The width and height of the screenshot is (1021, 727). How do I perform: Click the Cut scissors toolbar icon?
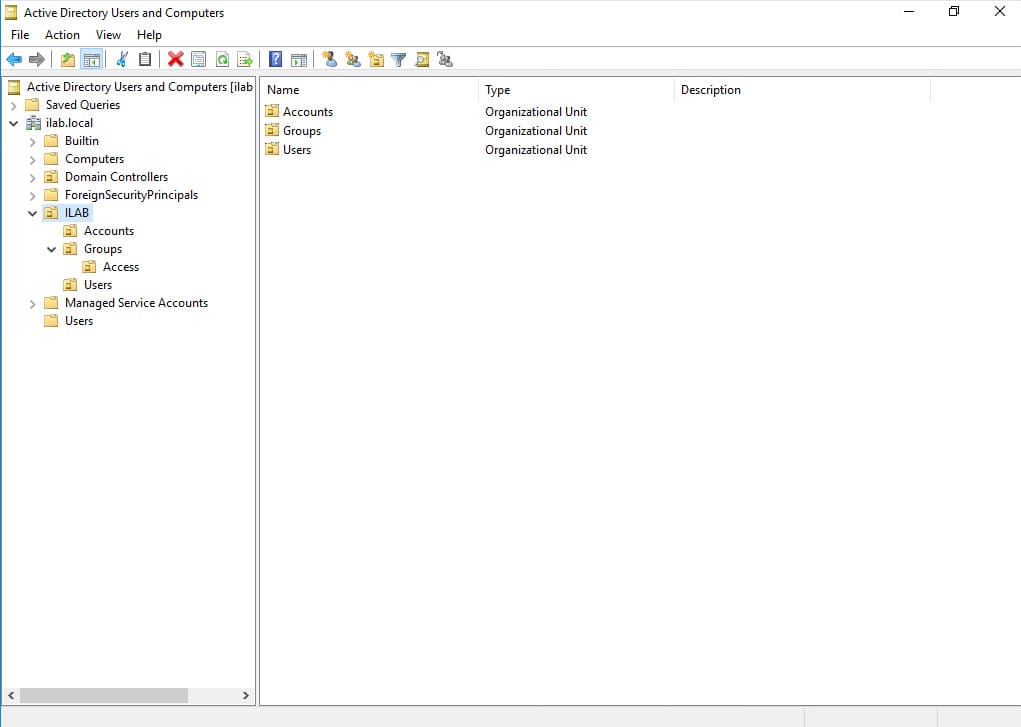coord(122,60)
